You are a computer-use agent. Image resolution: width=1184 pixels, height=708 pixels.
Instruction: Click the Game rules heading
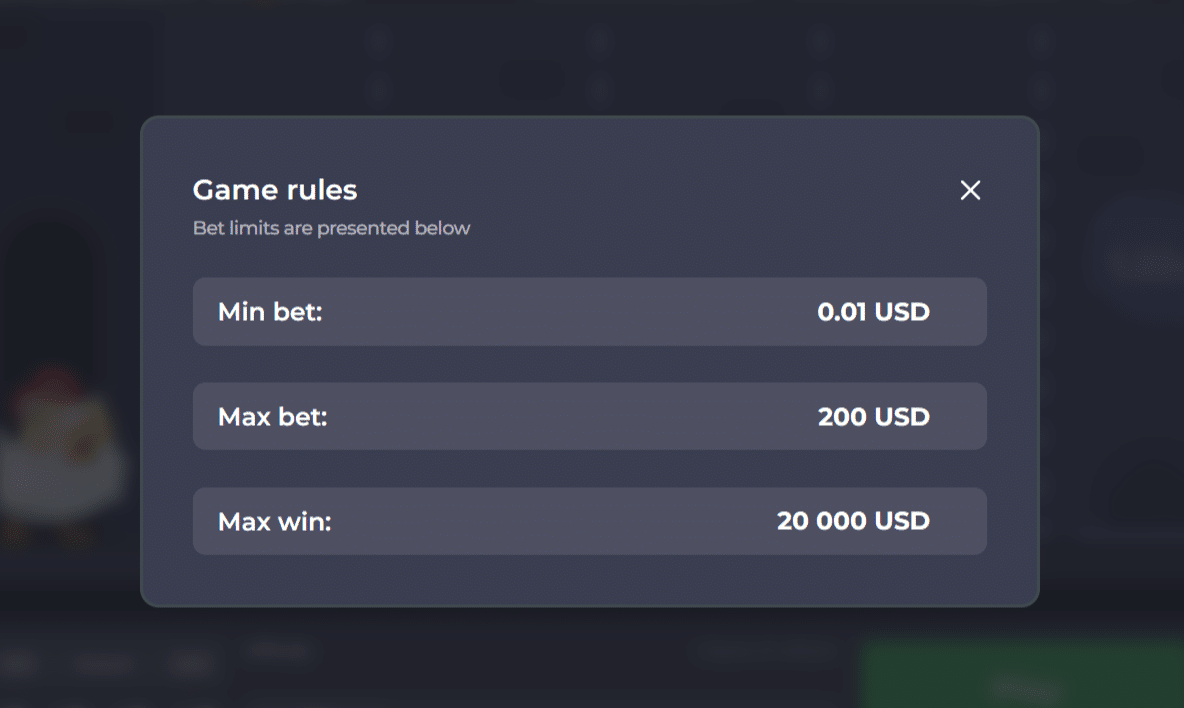click(275, 190)
